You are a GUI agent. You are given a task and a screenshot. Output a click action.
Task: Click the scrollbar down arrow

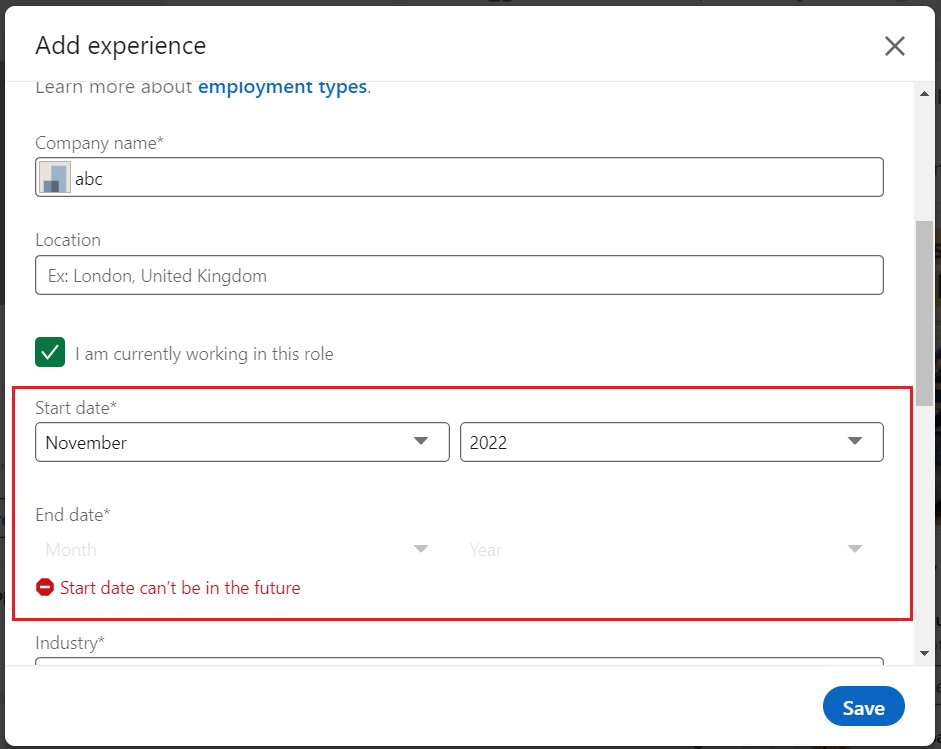(924, 653)
